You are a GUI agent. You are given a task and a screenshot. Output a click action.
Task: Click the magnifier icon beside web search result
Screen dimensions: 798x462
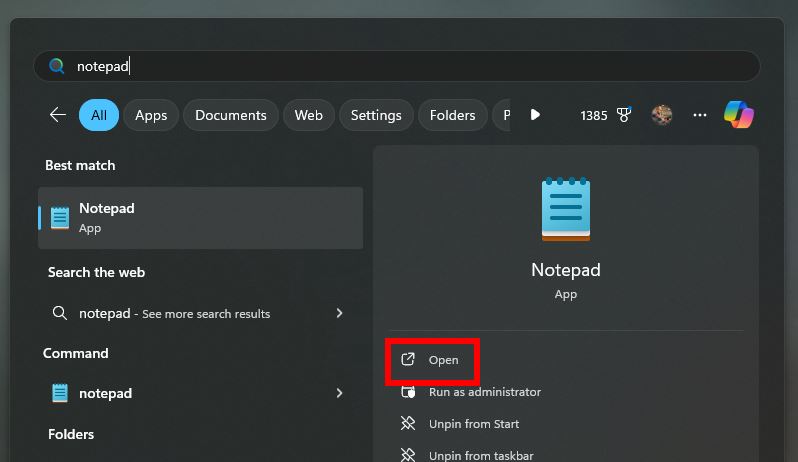60,313
